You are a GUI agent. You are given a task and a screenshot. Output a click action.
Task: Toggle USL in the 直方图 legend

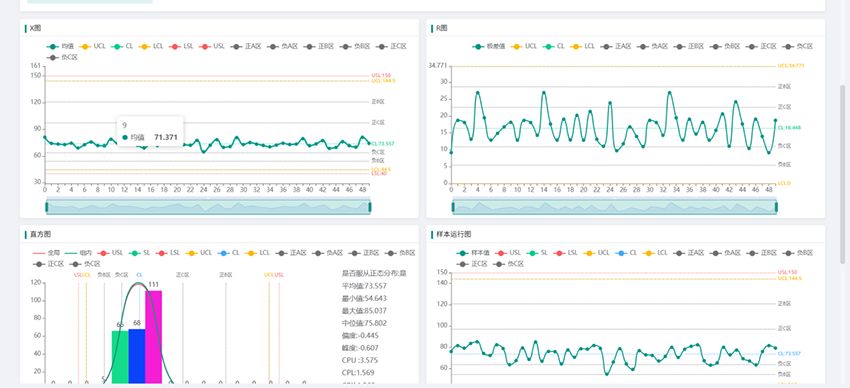(111, 253)
